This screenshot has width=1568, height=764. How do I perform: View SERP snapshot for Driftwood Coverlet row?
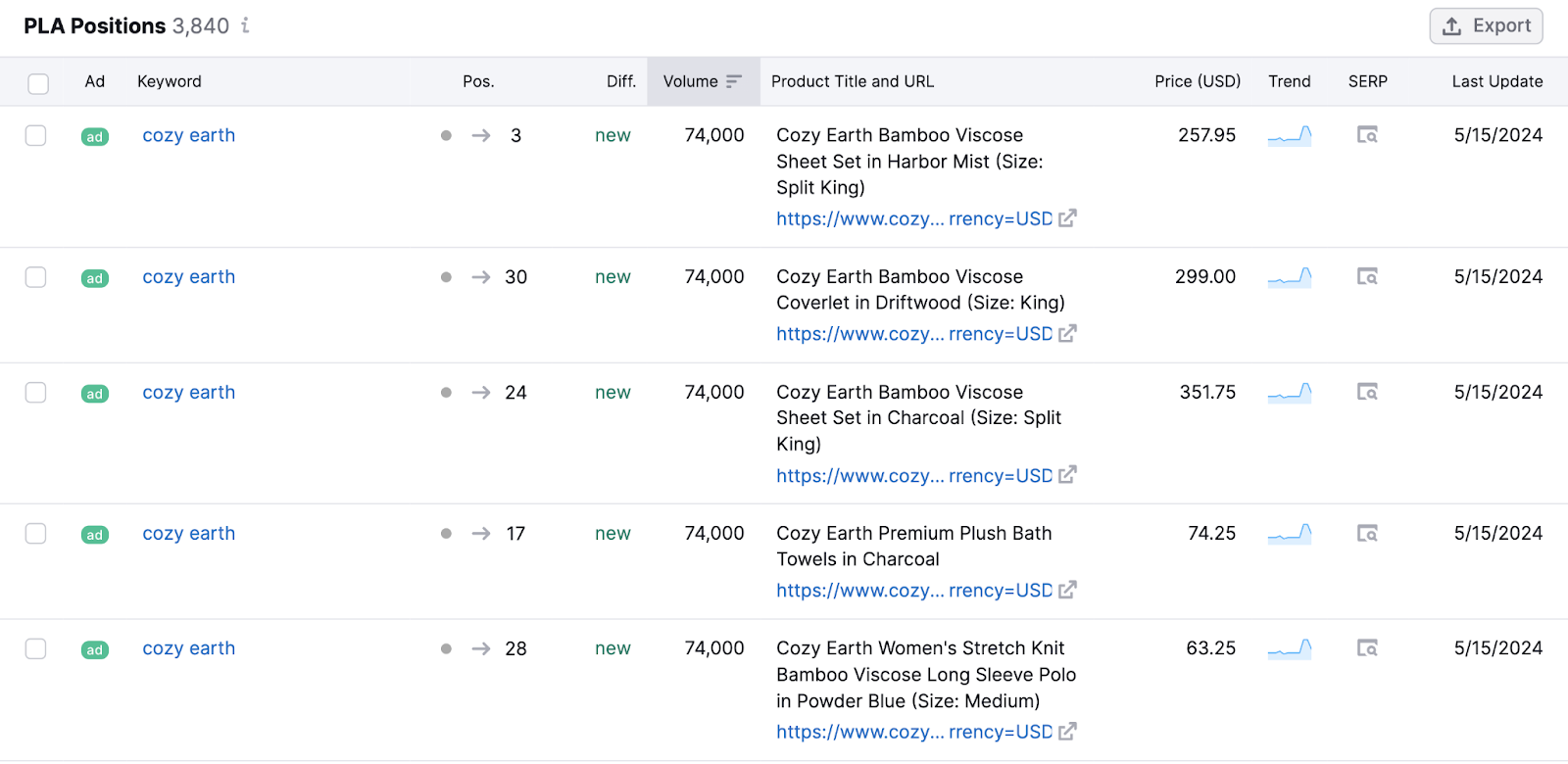coord(1367,277)
